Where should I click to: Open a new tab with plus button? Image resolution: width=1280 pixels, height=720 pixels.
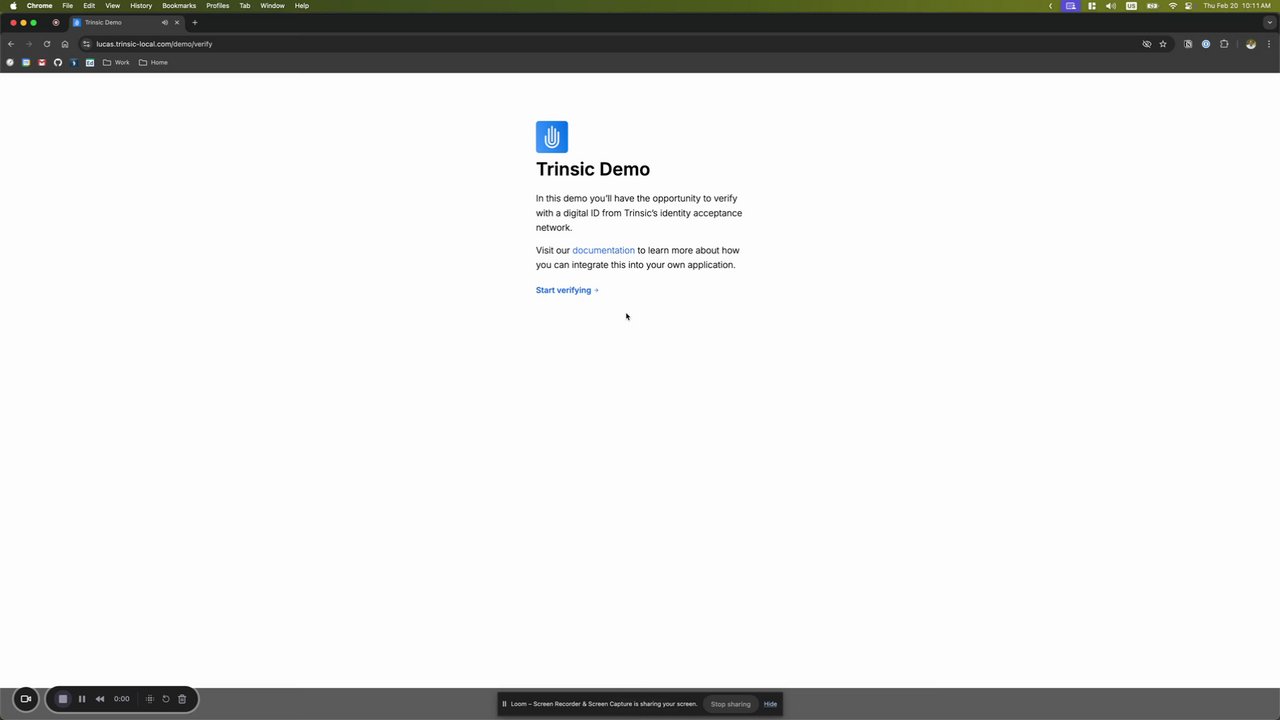coord(195,22)
